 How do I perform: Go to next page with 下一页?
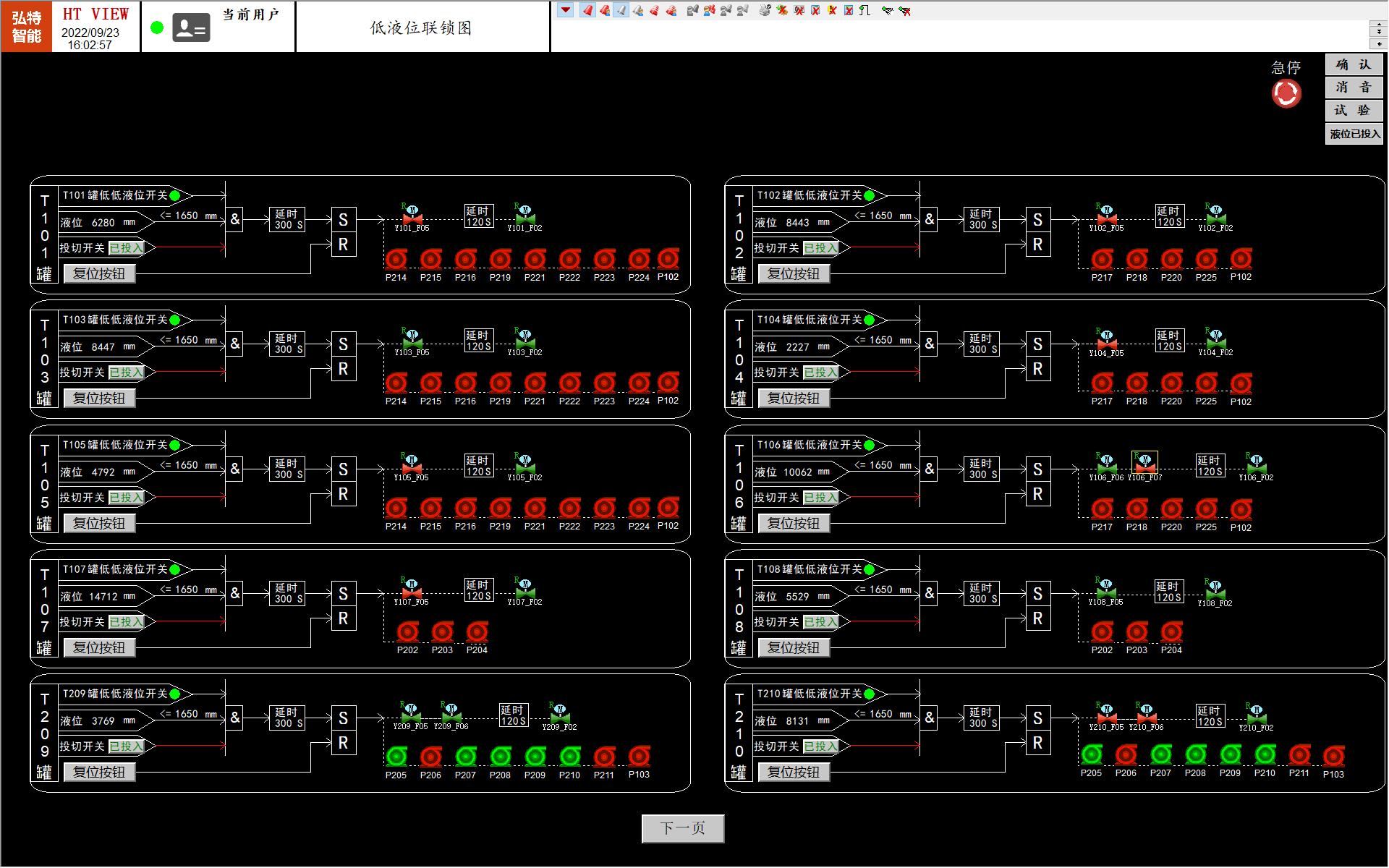coord(682,828)
